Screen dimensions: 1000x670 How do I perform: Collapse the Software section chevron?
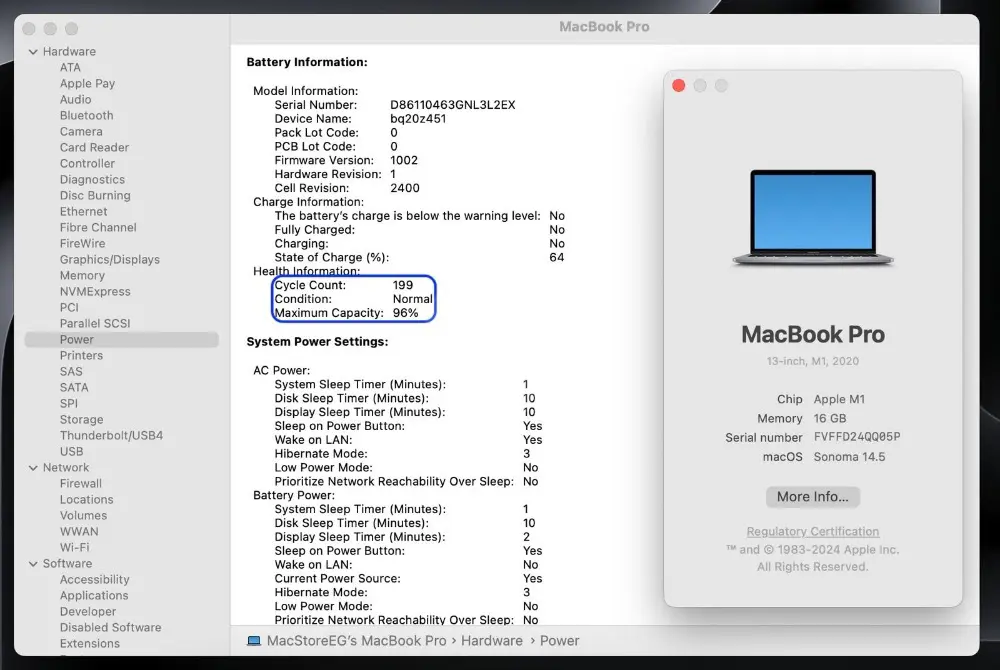click(33, 564)
